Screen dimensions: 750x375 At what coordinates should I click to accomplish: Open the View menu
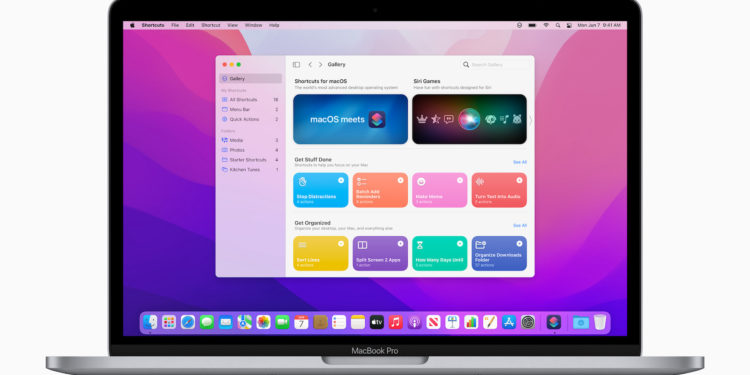coord(232,25)
